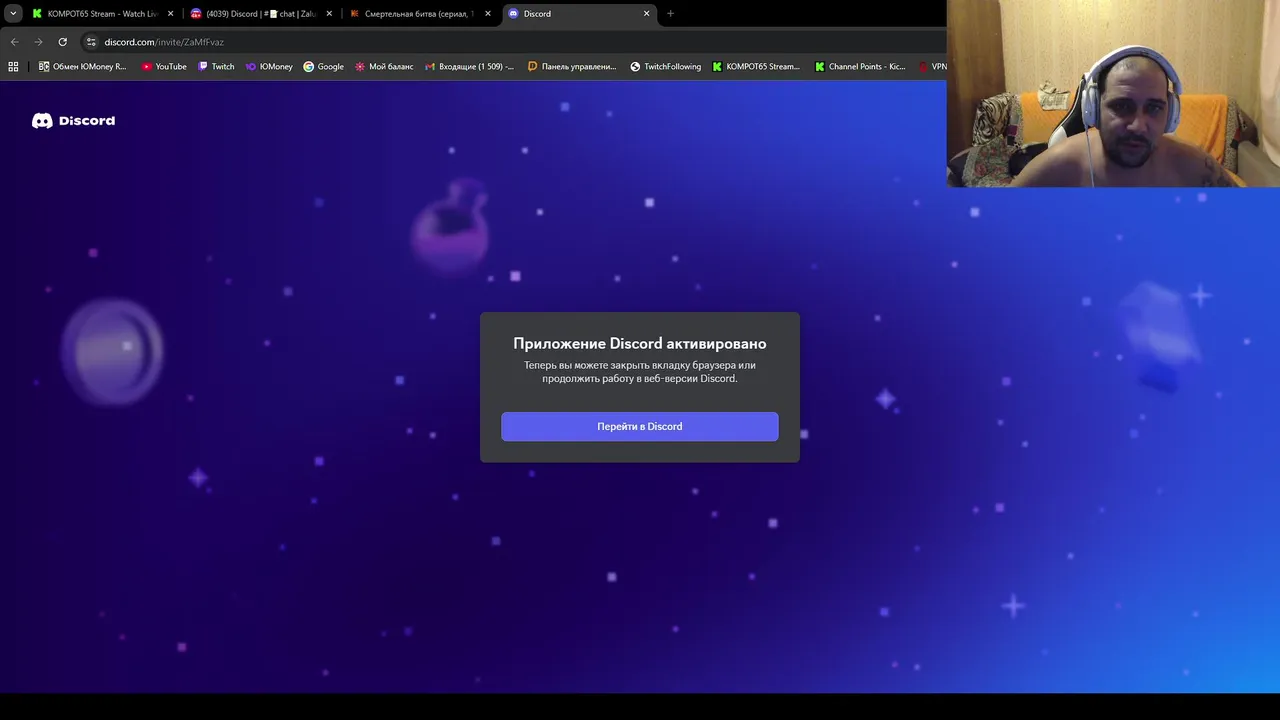Reload the current page
This screenshot has width=1280, height=720.
[62, 42]
